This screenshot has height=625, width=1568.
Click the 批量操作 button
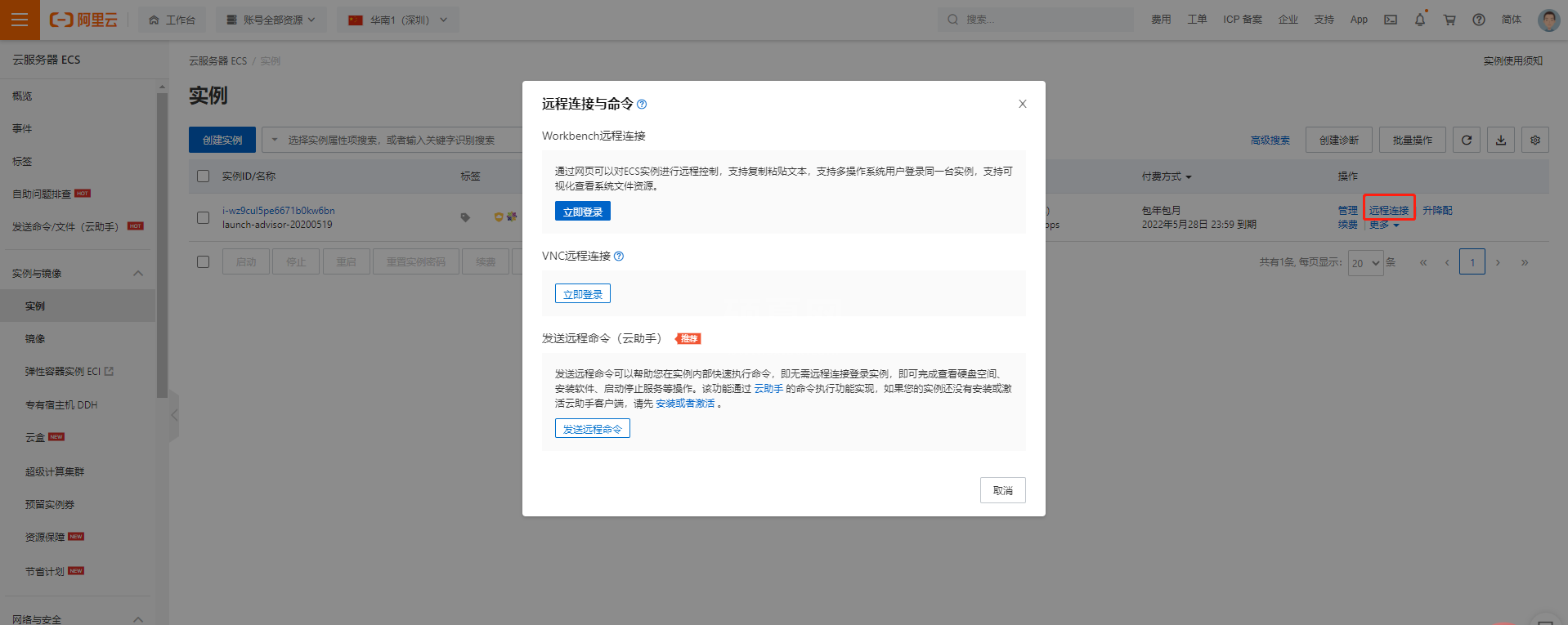(x=1413, y=140)
